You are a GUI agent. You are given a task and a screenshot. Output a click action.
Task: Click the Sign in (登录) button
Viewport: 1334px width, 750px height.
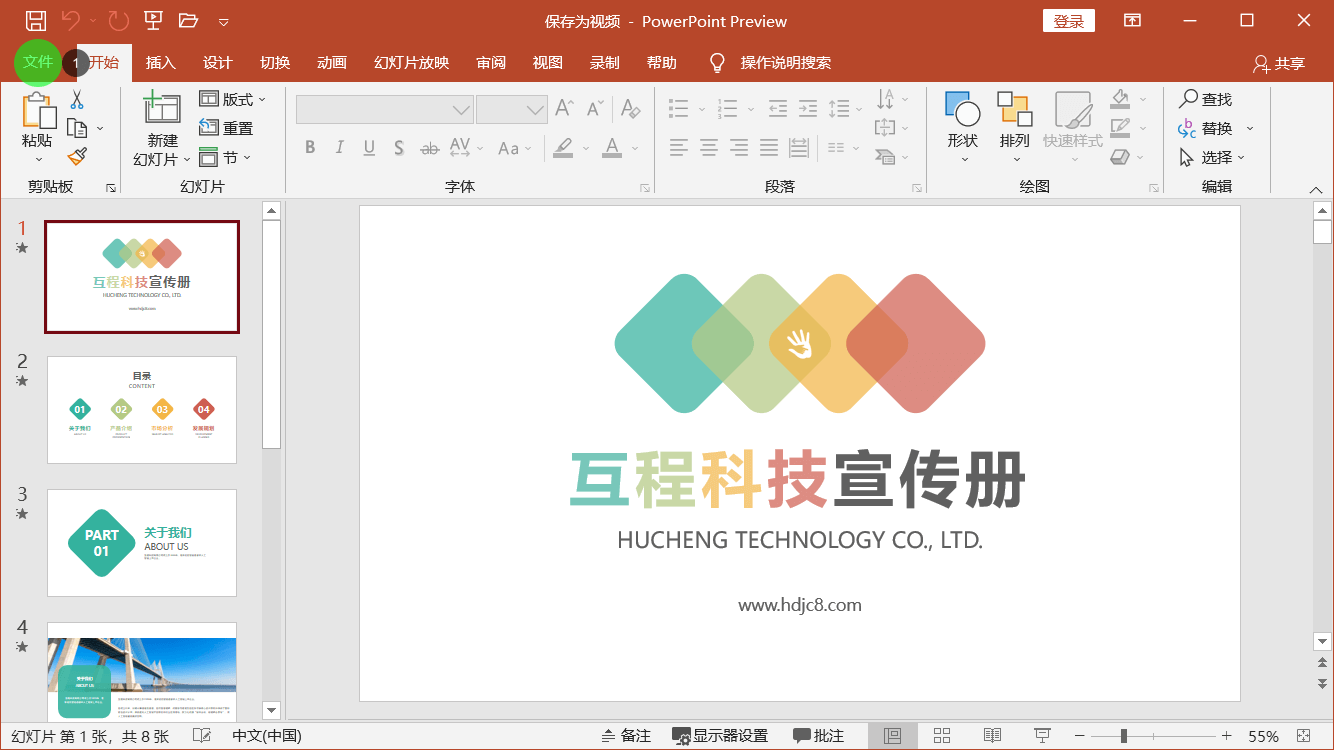point(1069,21)
